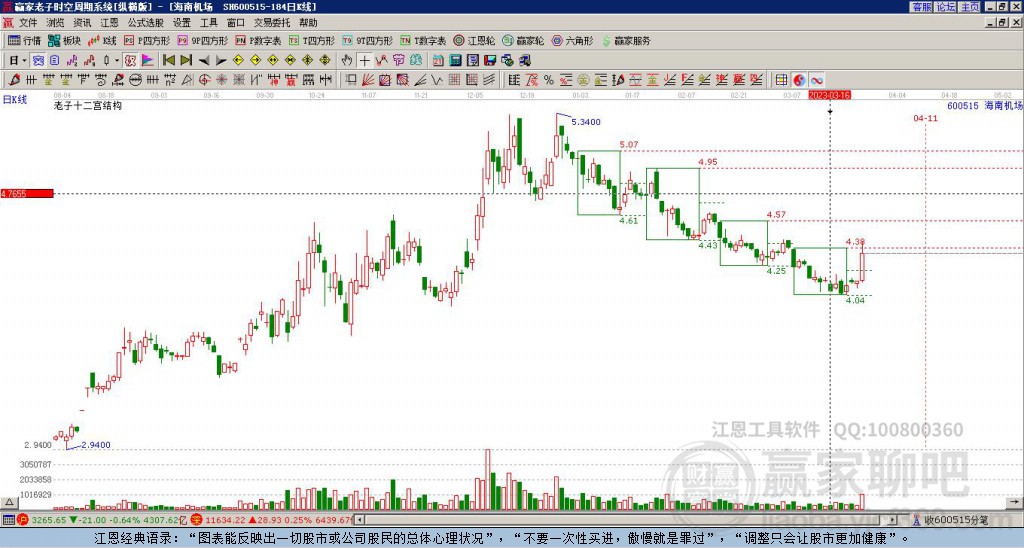Open the 设置 menu
The image size is (1024, 548).
(182, 23)
